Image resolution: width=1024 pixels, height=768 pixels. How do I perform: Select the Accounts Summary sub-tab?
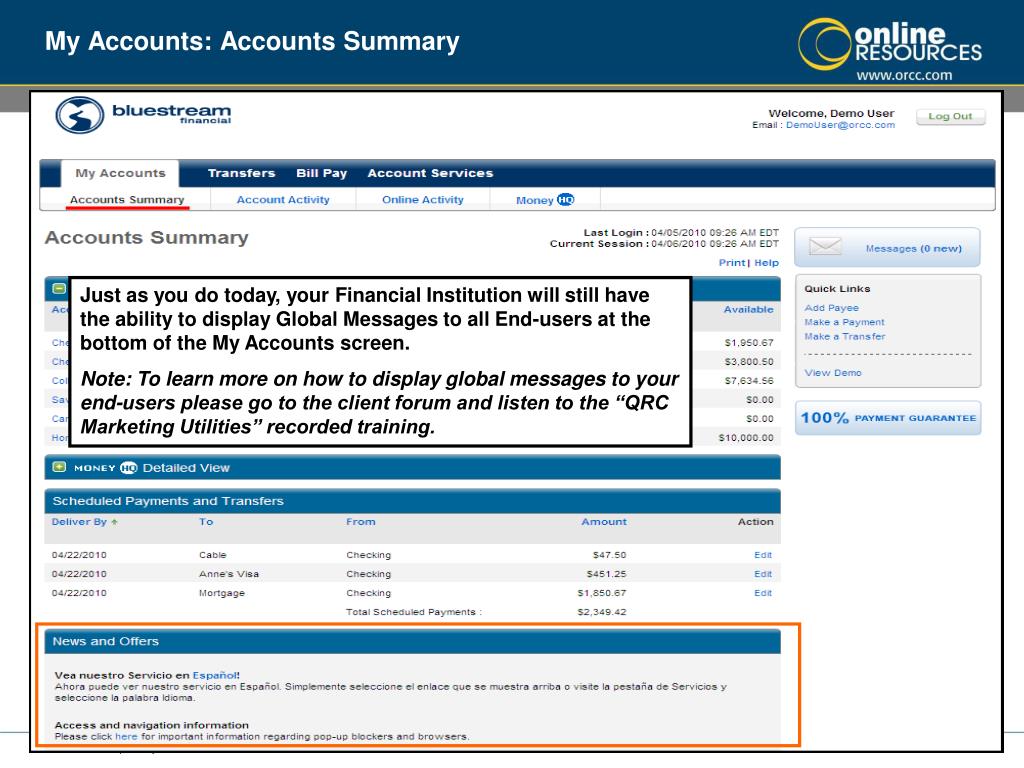click(127, 200)
